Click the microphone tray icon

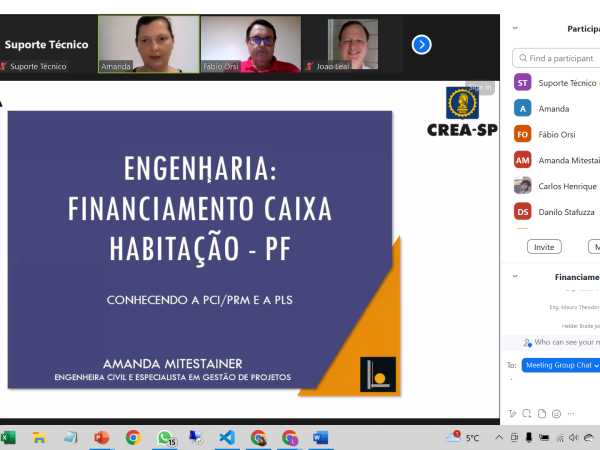[529, 437]
